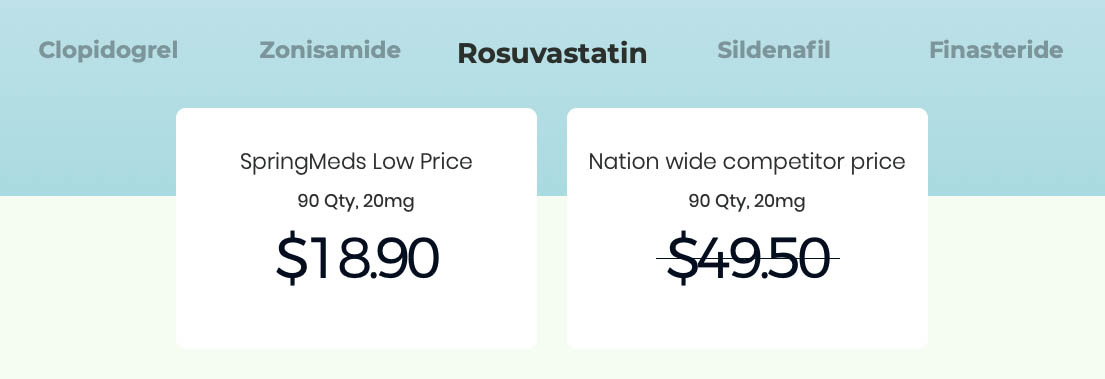Click "90 Qty" in the SpringMeds card

click(328, 201)
